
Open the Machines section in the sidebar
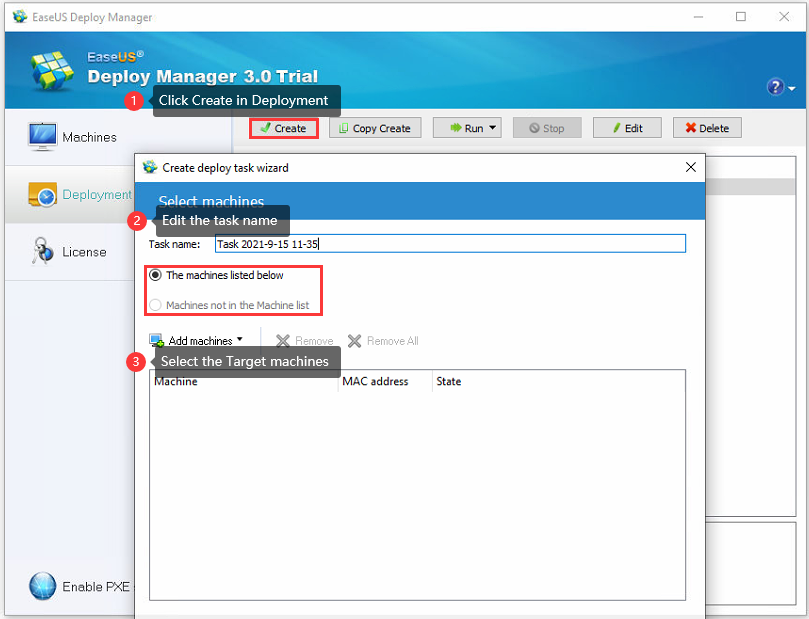point(72,137)
